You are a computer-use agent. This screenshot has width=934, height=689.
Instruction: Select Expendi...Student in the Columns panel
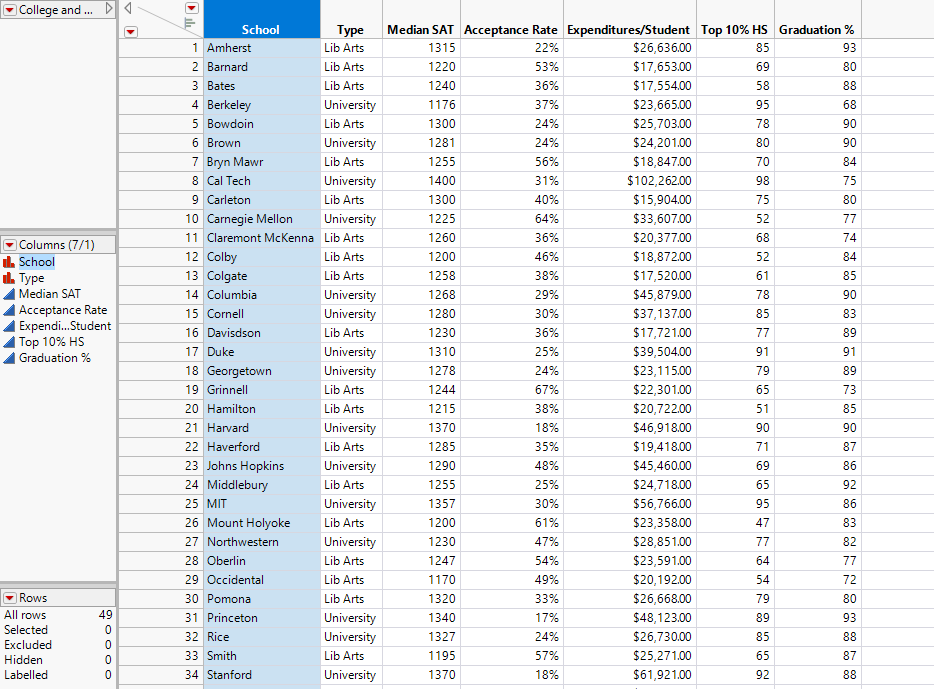[65, 326]
